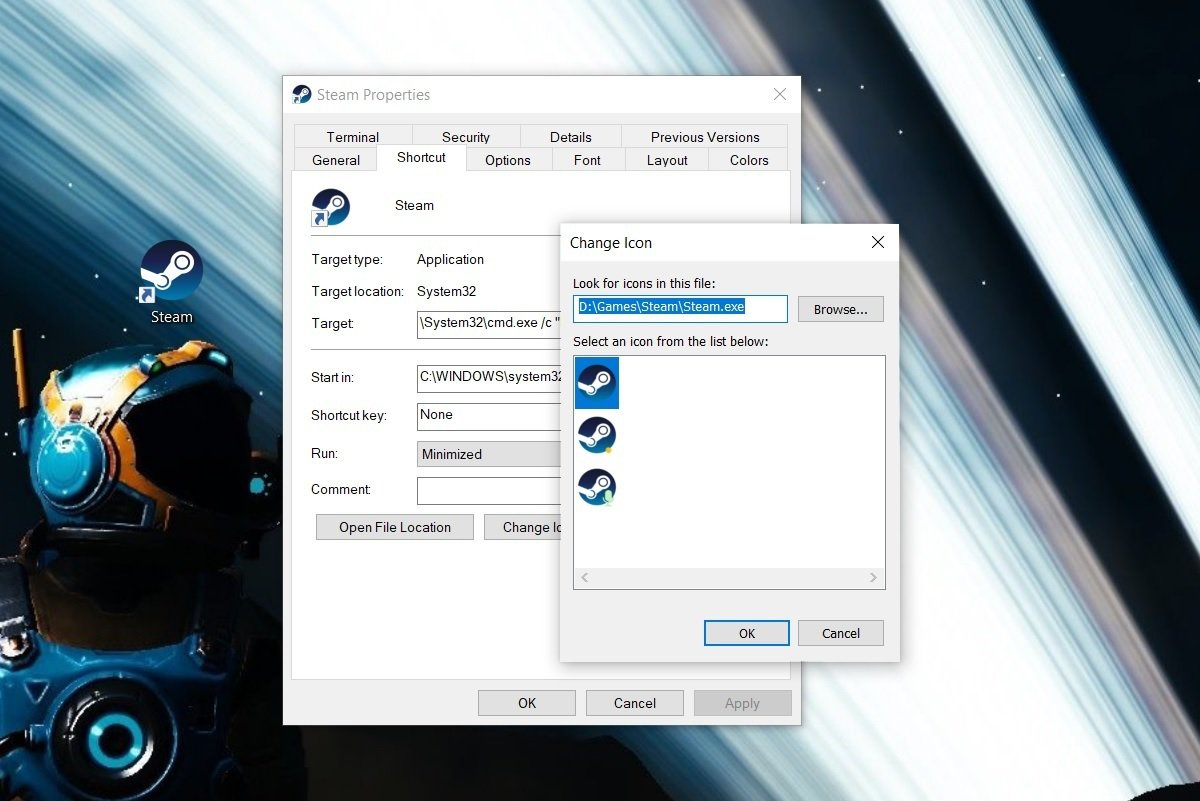This screenshot has height=801, width=1200.
Task: Select the Steam icon with green badge
Action: [597, 487]
